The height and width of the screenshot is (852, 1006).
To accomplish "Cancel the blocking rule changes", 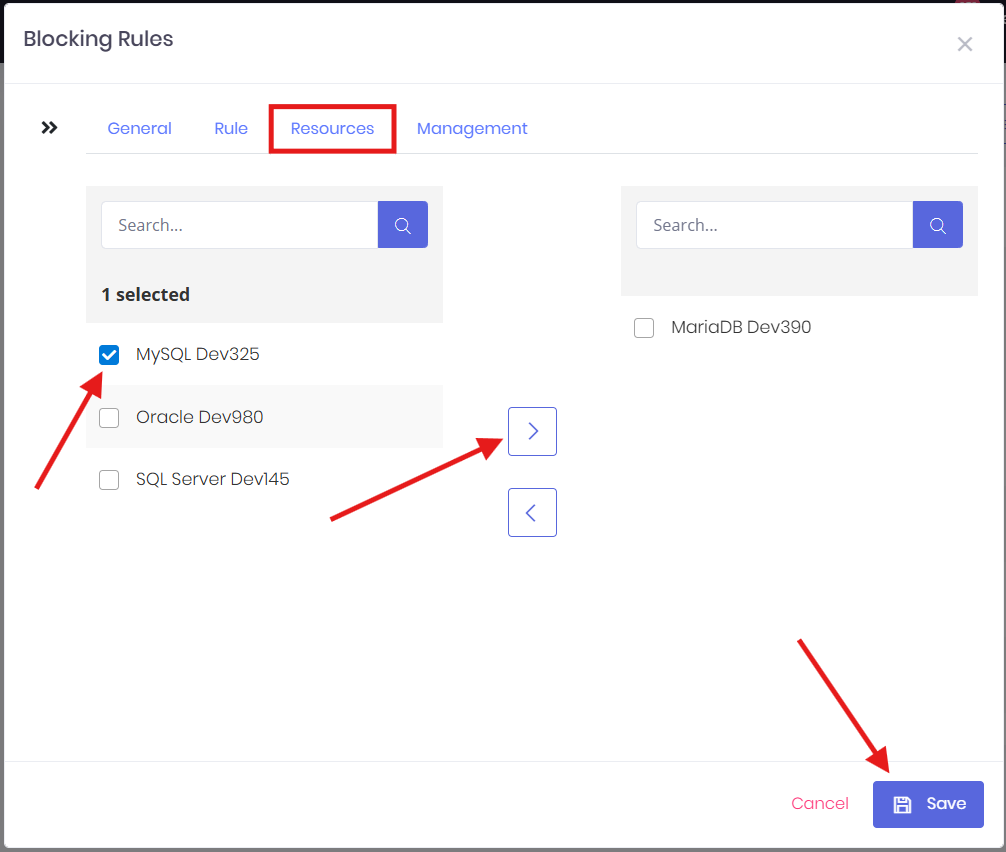I will 820,804.
